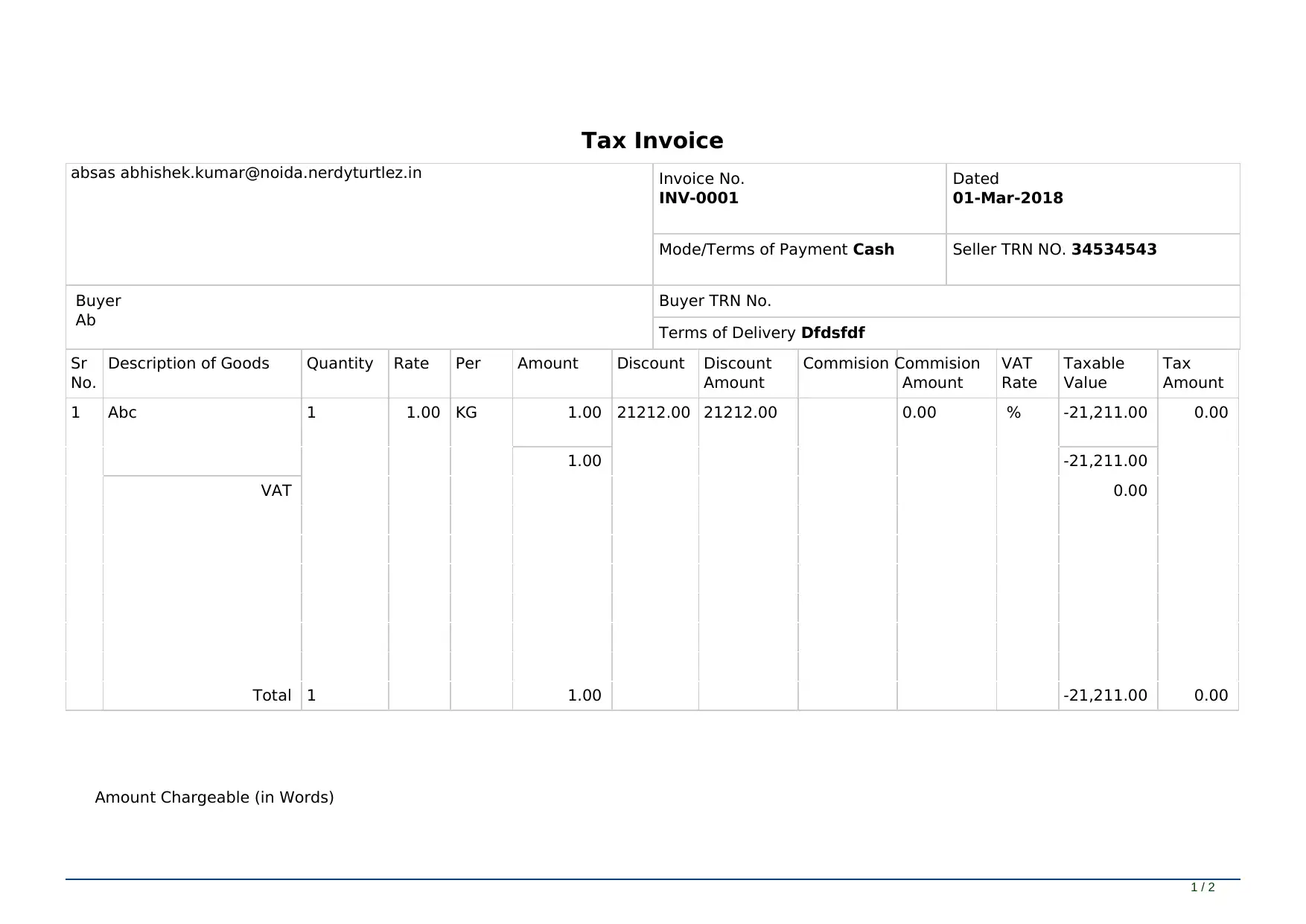Click tax amount 0.00 in Abc row
This screenshot has width=1306, height=924.
point(1211,412)
